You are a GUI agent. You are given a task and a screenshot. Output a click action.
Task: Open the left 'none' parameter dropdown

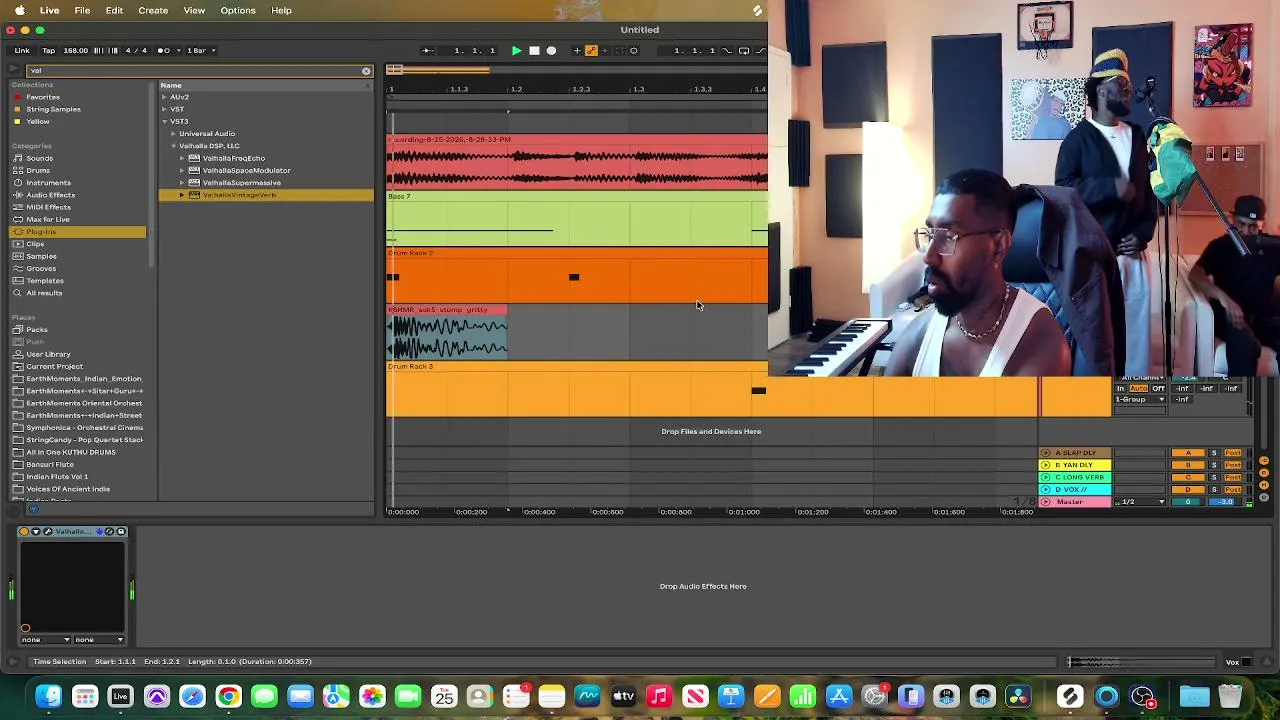46,640
